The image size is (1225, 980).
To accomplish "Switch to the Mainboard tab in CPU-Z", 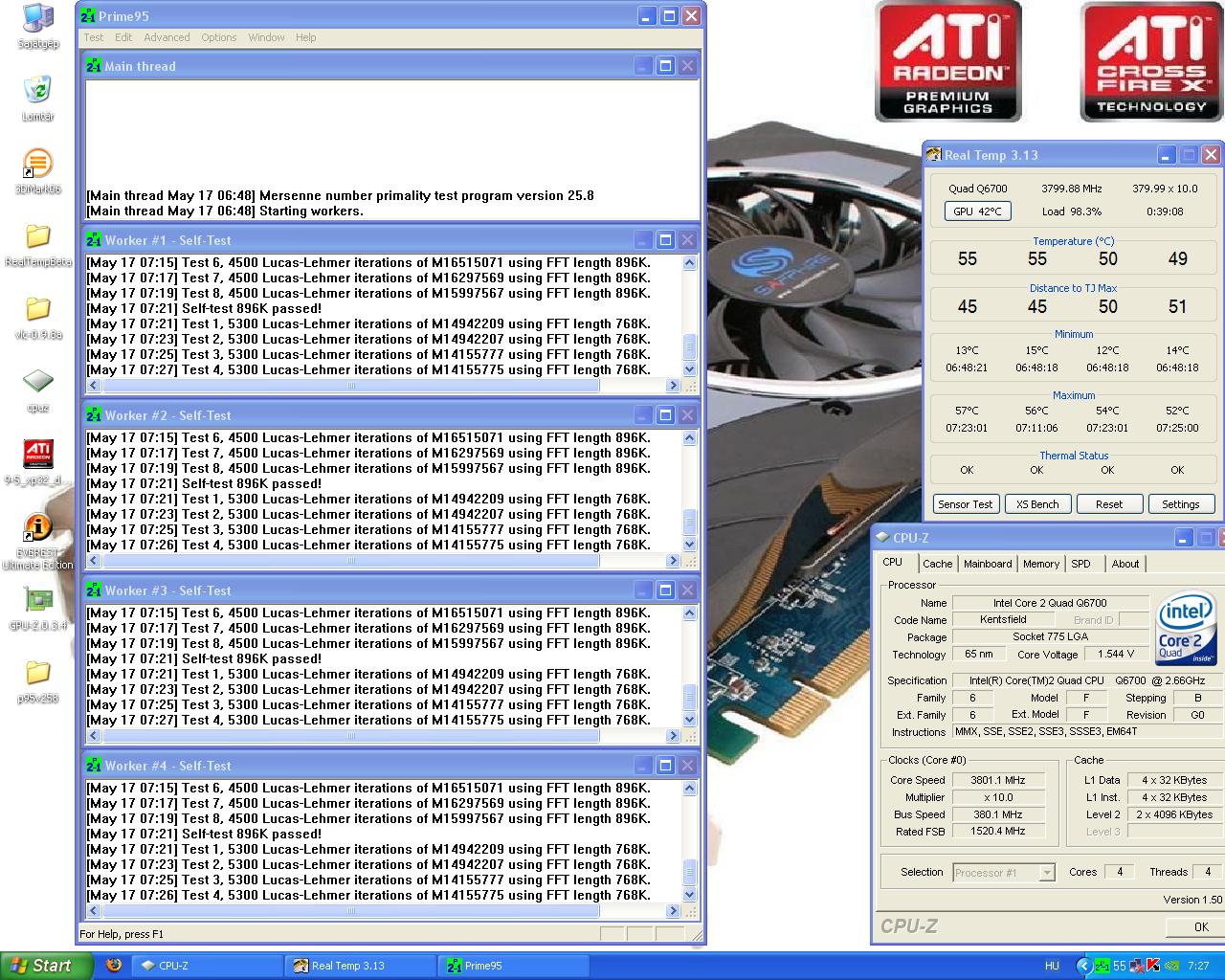I will pyautogui.click(x=988, y=564).
